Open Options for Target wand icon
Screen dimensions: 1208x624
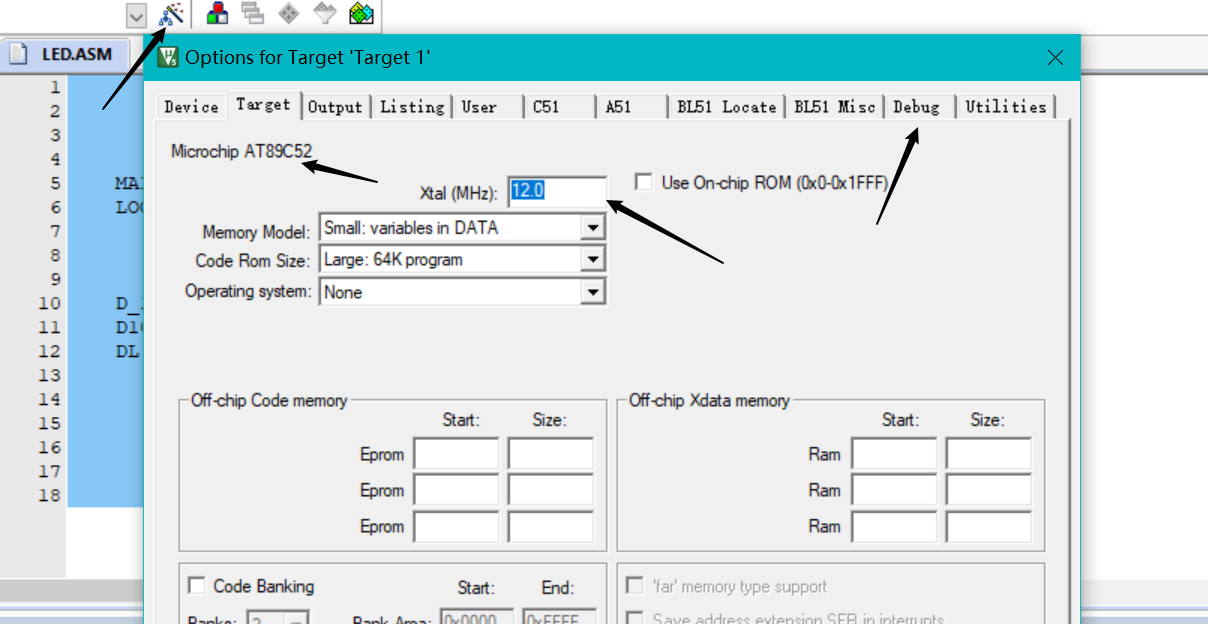[x=172, y=14]
